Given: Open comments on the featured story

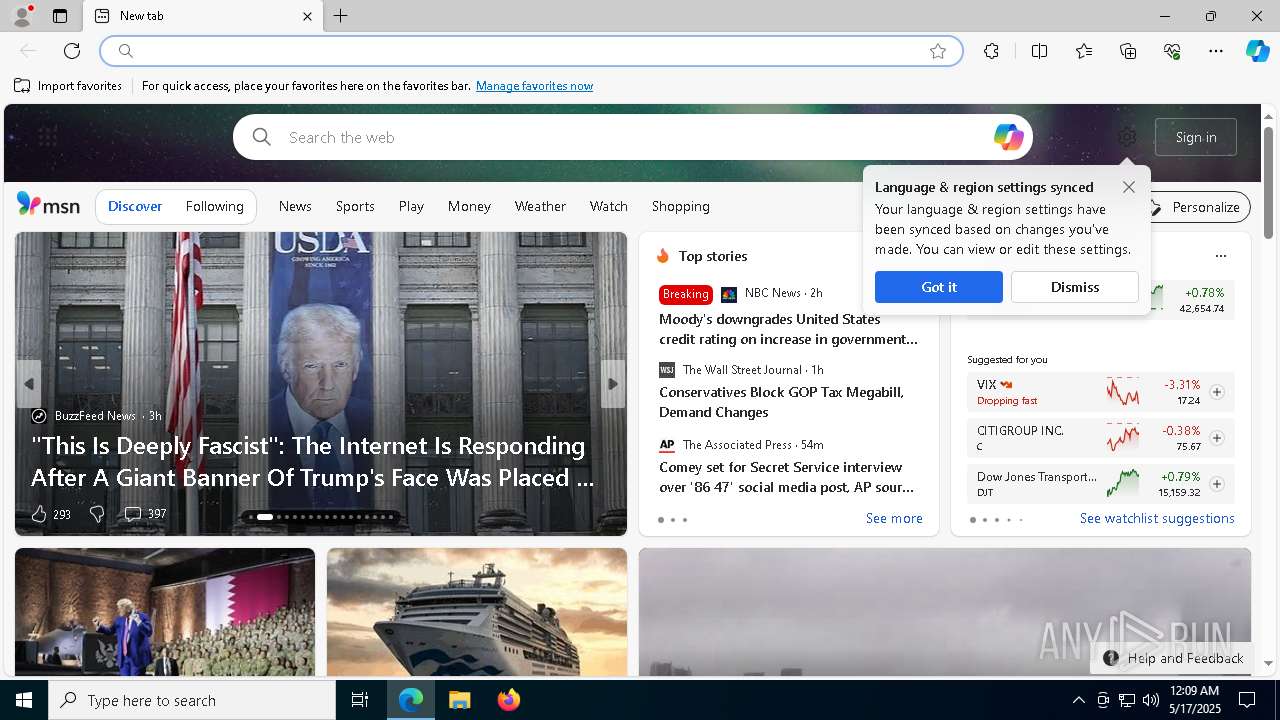Looking at the screenshot, I should click(144, 514).
